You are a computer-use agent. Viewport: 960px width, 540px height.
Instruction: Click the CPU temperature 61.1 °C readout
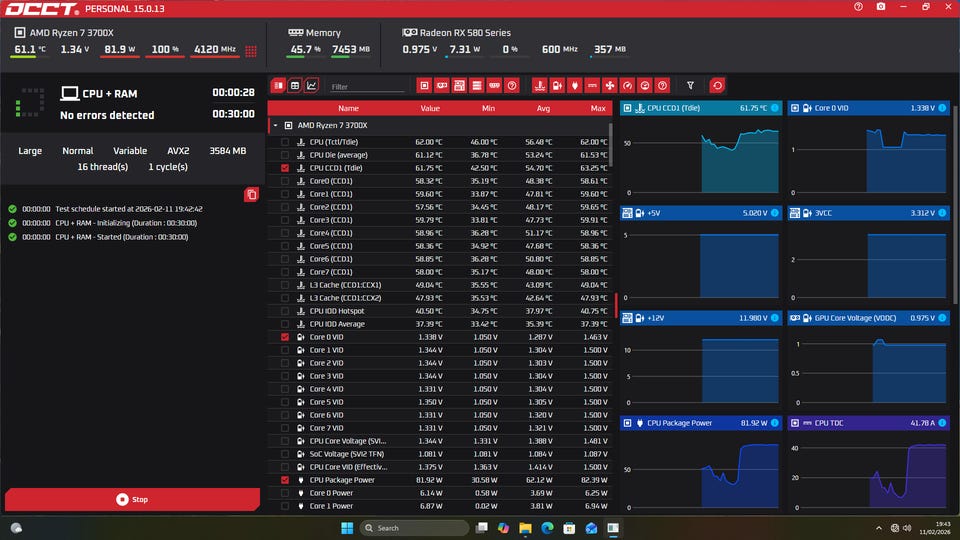click(29, 49)
